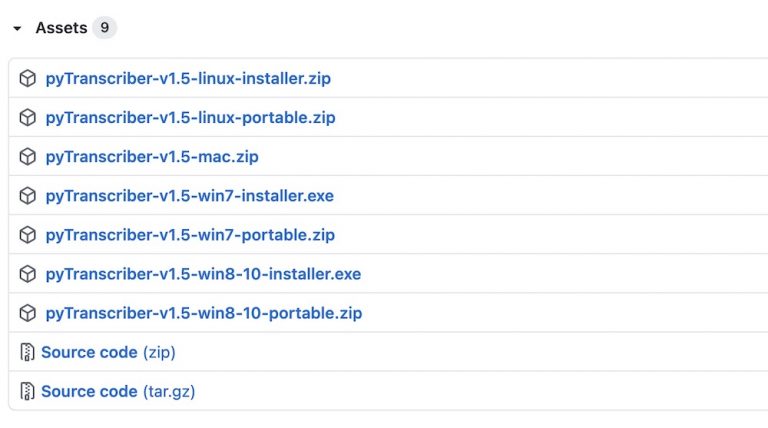Click package icon beside win8-10-portable.zip

pyautogui.click(x=28, y=313)
